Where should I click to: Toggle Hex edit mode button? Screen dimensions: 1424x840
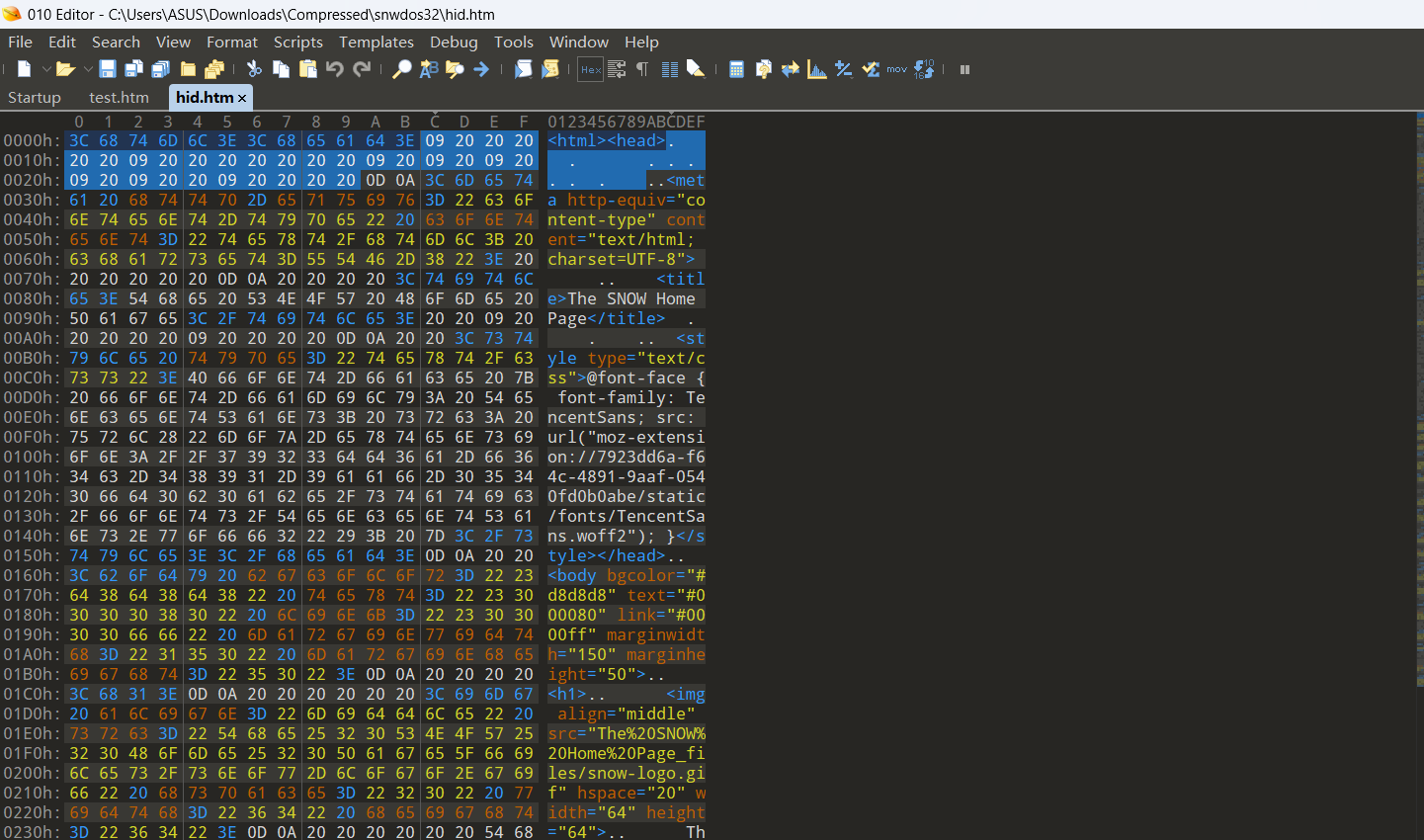[591, 69]
